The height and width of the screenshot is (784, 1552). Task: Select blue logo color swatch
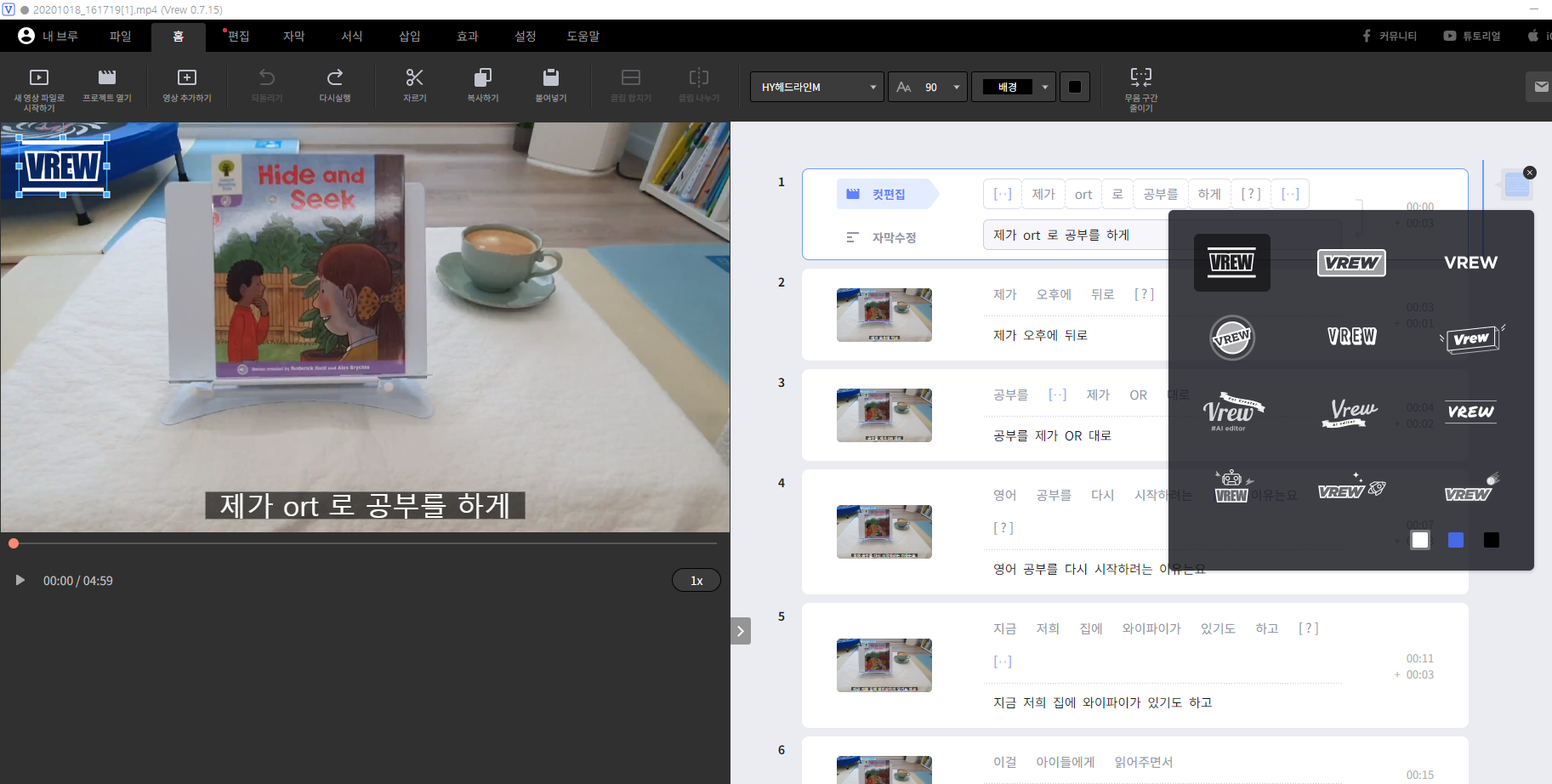pos(1456,540)
